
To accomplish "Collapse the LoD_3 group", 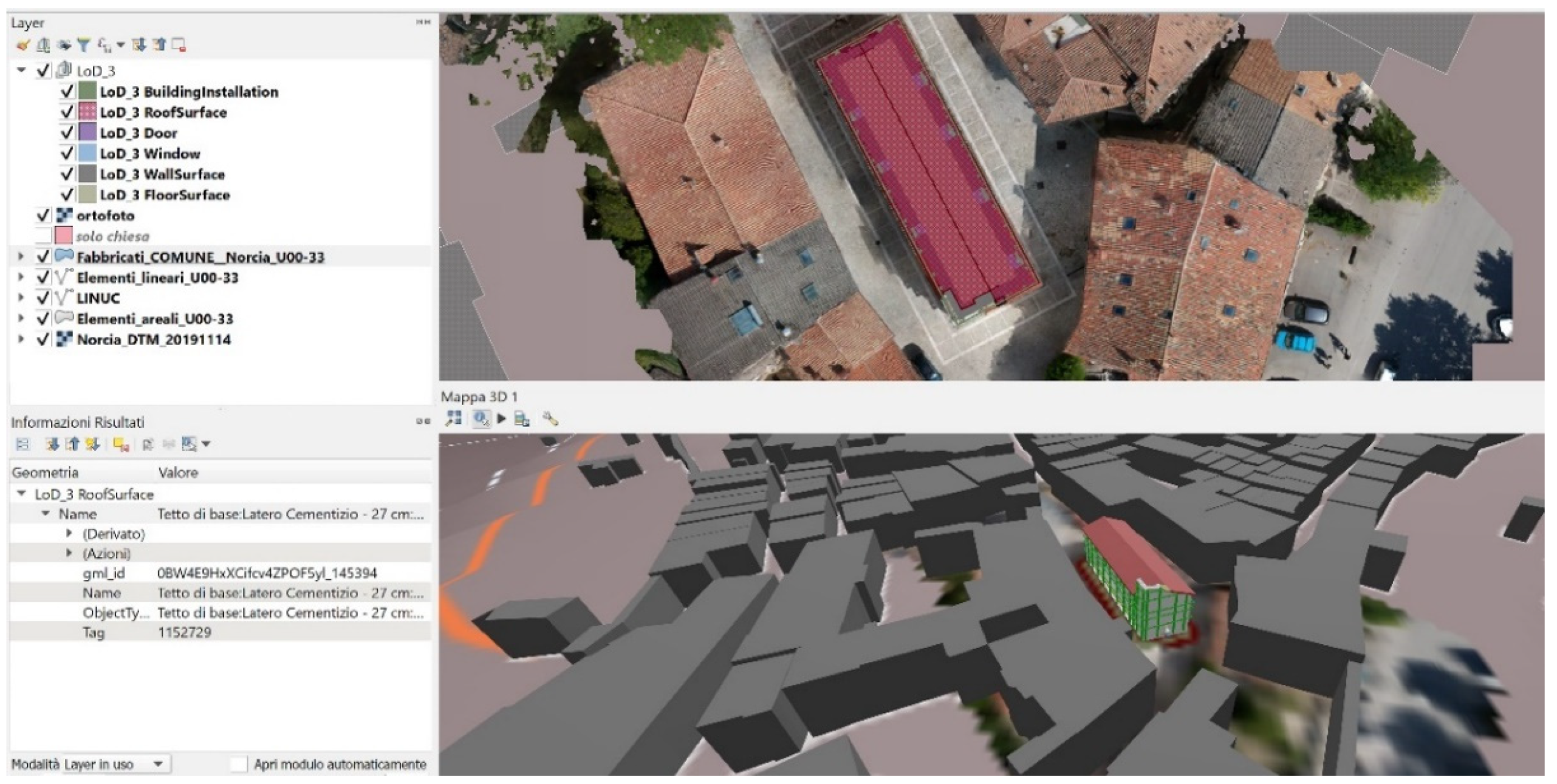I will pos(22,70).
